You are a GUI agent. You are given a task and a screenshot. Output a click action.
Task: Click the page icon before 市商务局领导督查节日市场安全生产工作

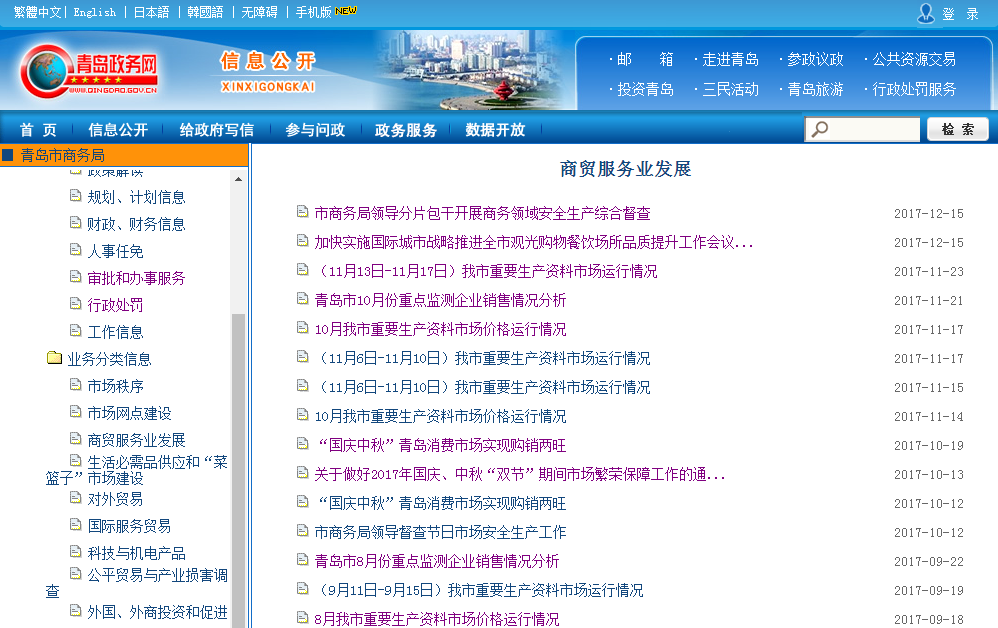click(x=303, y=531)
